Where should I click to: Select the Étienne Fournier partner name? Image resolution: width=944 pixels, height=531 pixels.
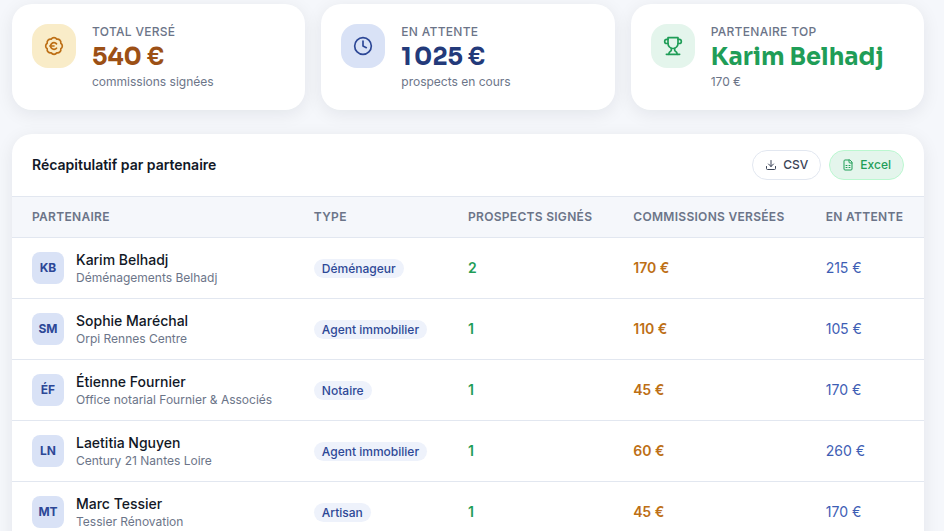point(131,382)
